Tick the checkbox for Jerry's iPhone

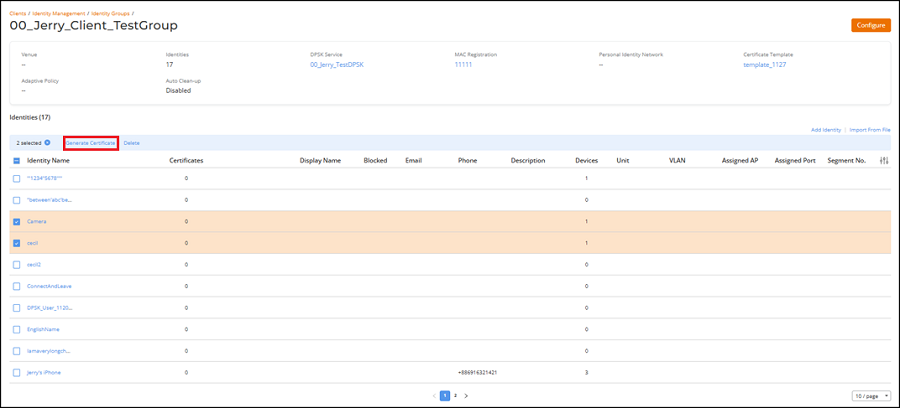click(x=16, y=372)
